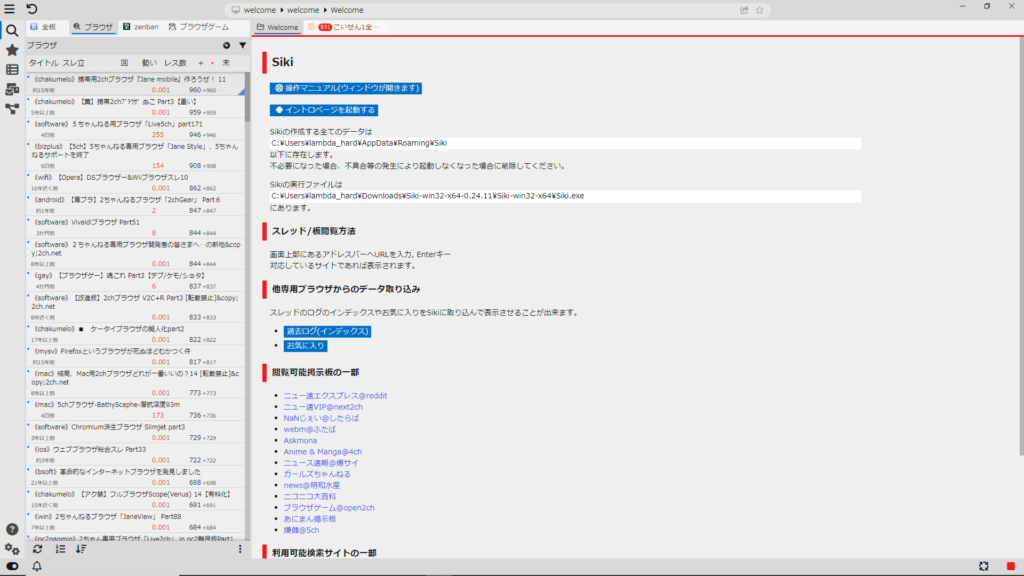
Task: Open webm@ふたば link
Action: (309, 429)
